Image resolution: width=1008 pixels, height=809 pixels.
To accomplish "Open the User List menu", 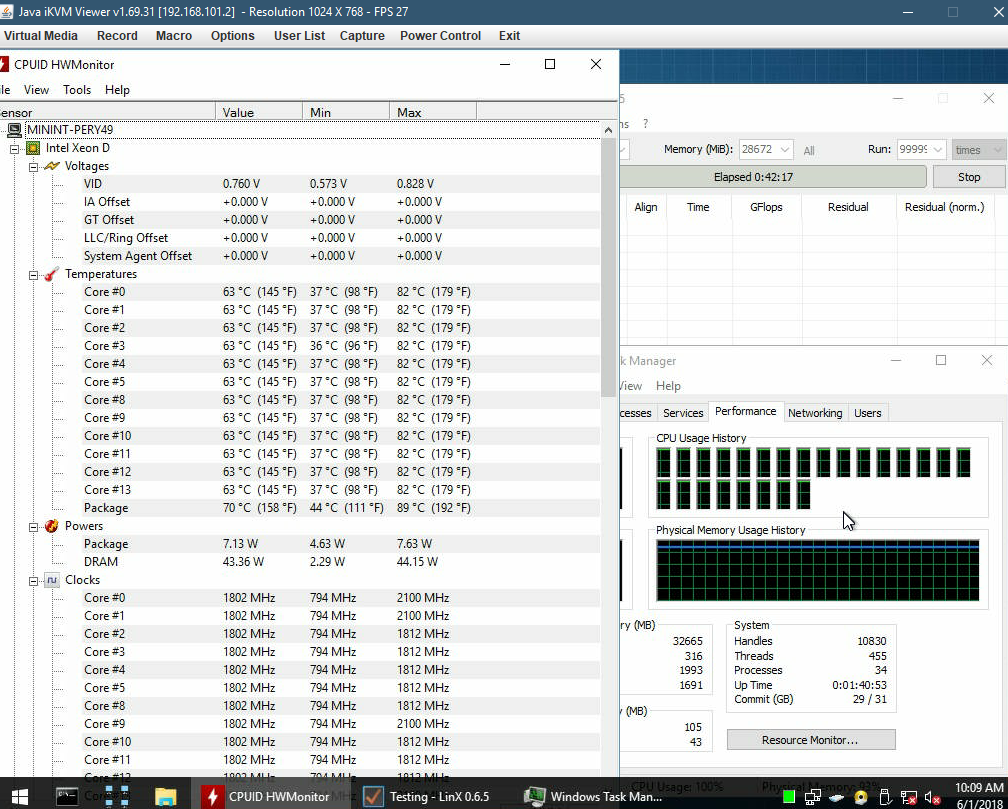I will point(299,36).
